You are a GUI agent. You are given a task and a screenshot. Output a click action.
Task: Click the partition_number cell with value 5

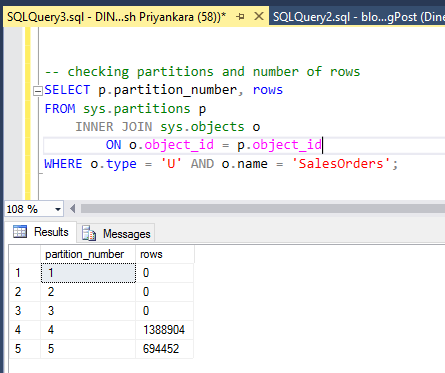pyautogui.click(x=88, y=349)
